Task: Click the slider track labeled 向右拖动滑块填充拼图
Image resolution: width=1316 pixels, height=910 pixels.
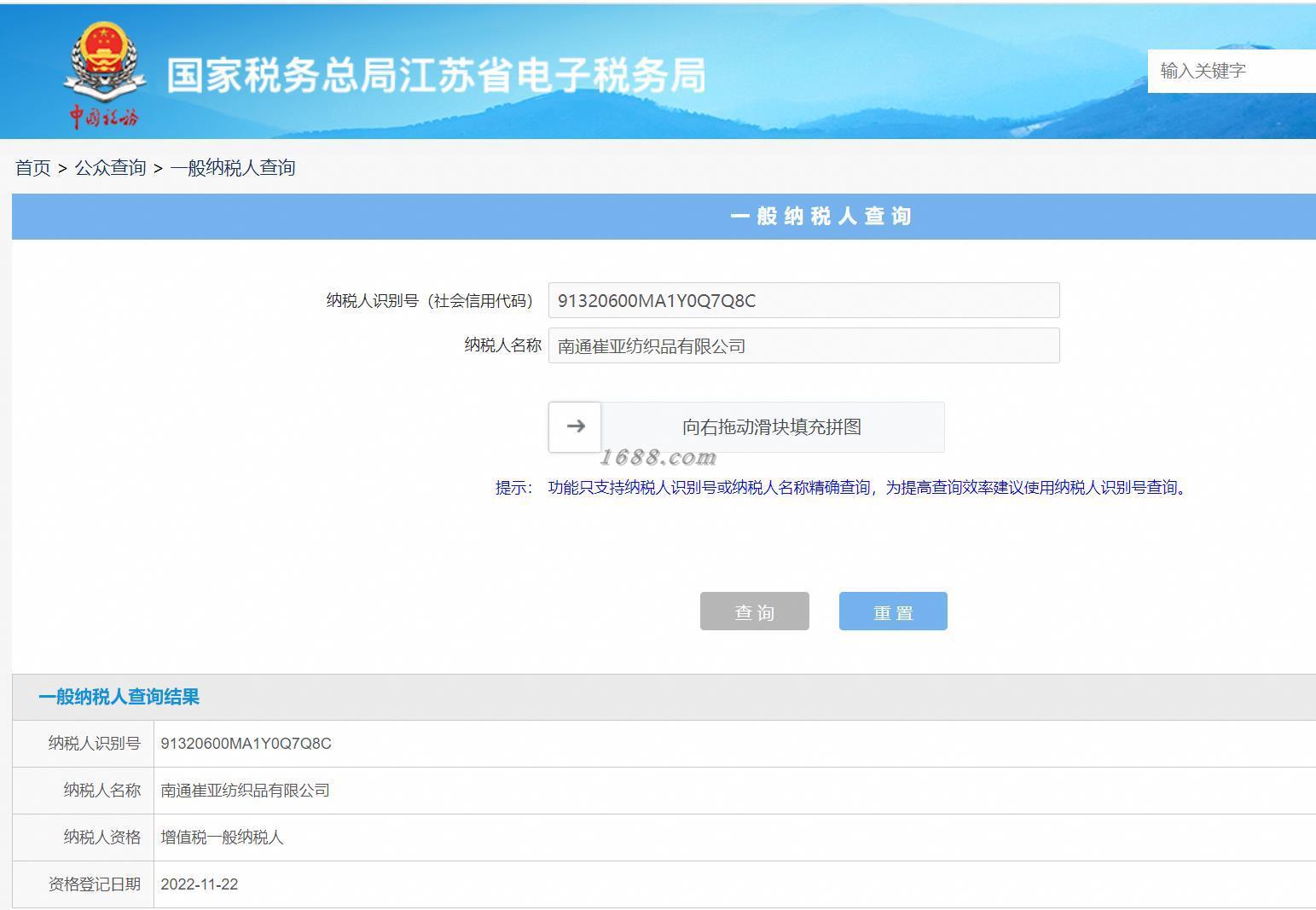Action: pyautogui.click(x=746, y=427)
